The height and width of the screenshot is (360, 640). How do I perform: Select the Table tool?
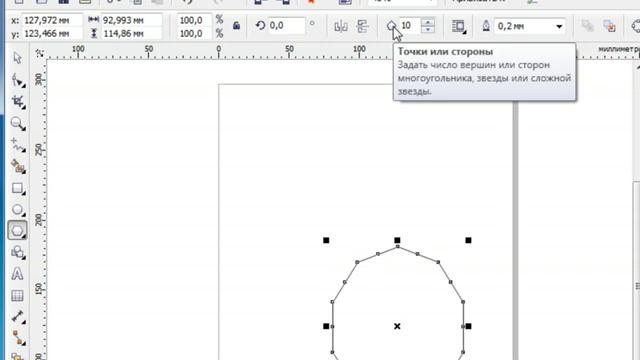click(17, 295)
